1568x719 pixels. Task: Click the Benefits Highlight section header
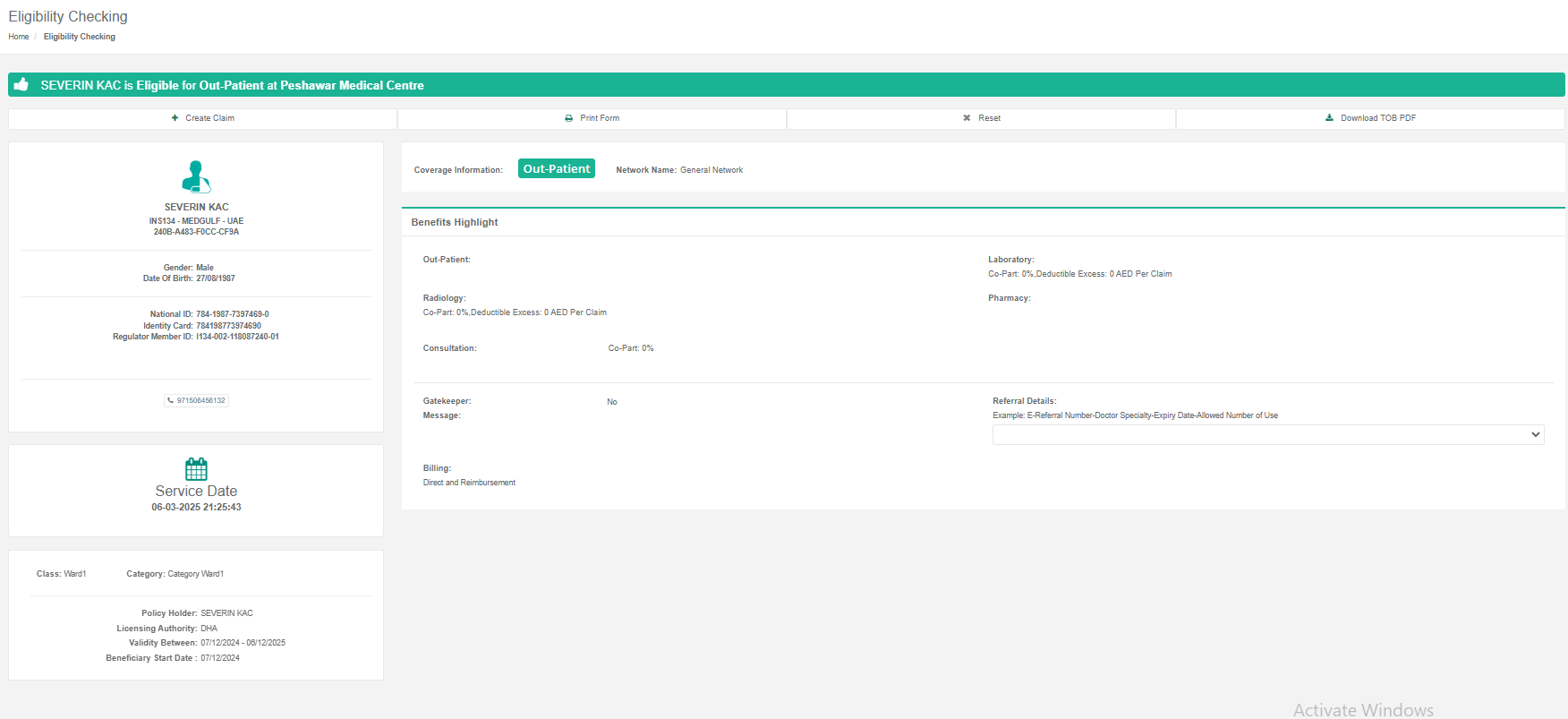pyautogui.click(x=455, y=222)
